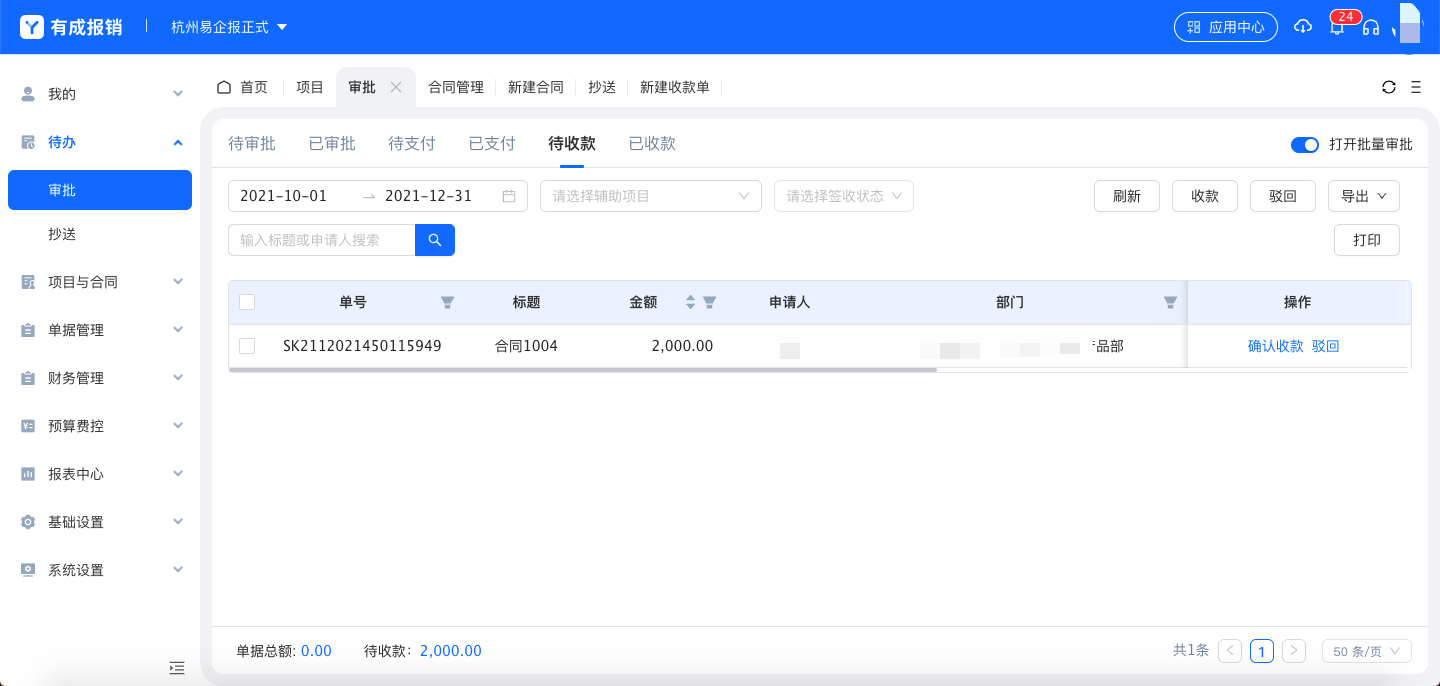Open the tab list menu icon
Image resolution: width=1440 pixels, height=686 pixels.
[1416, 87]
